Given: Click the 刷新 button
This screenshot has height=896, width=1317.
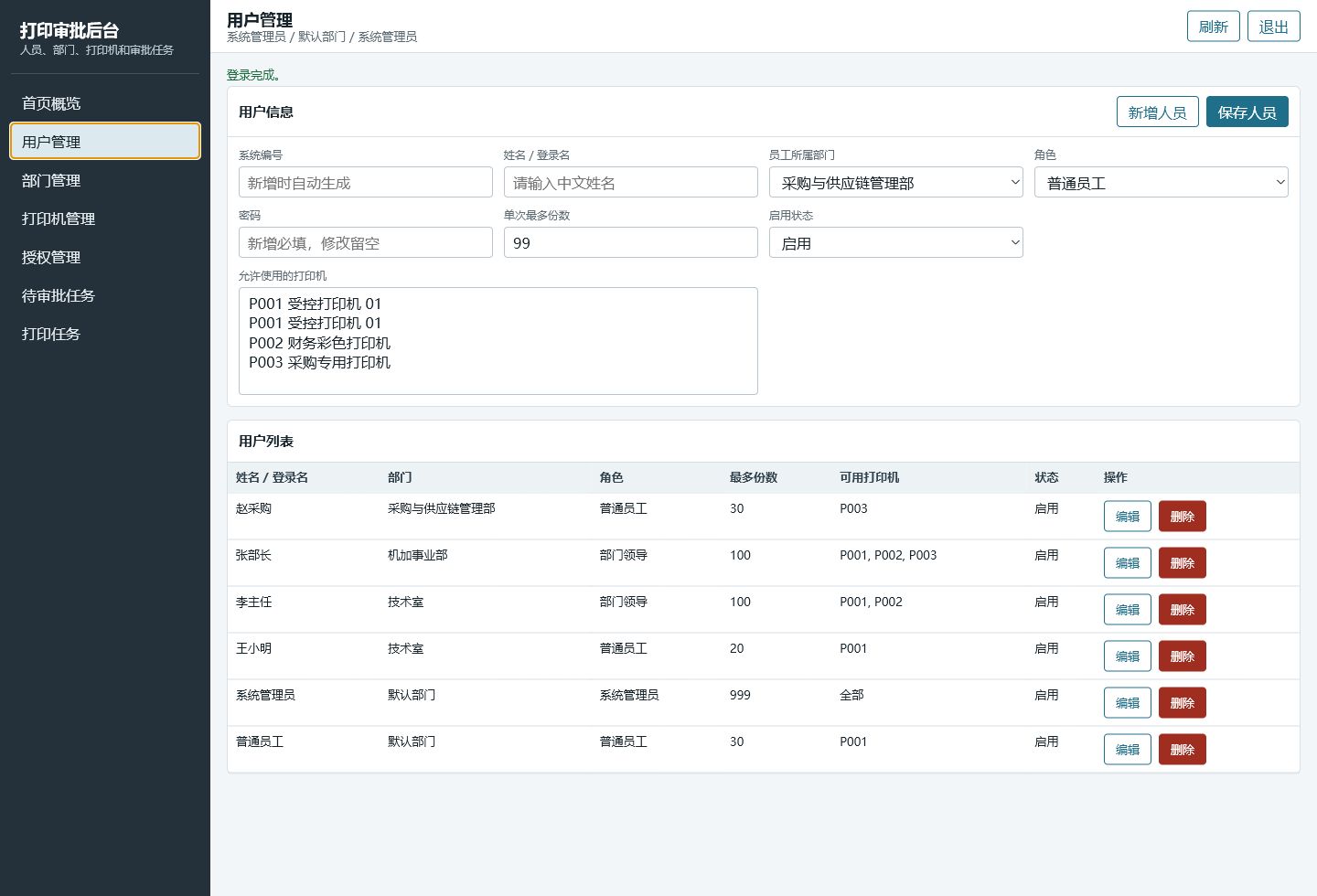Looking at the screenshot, I should [1214, 27].
